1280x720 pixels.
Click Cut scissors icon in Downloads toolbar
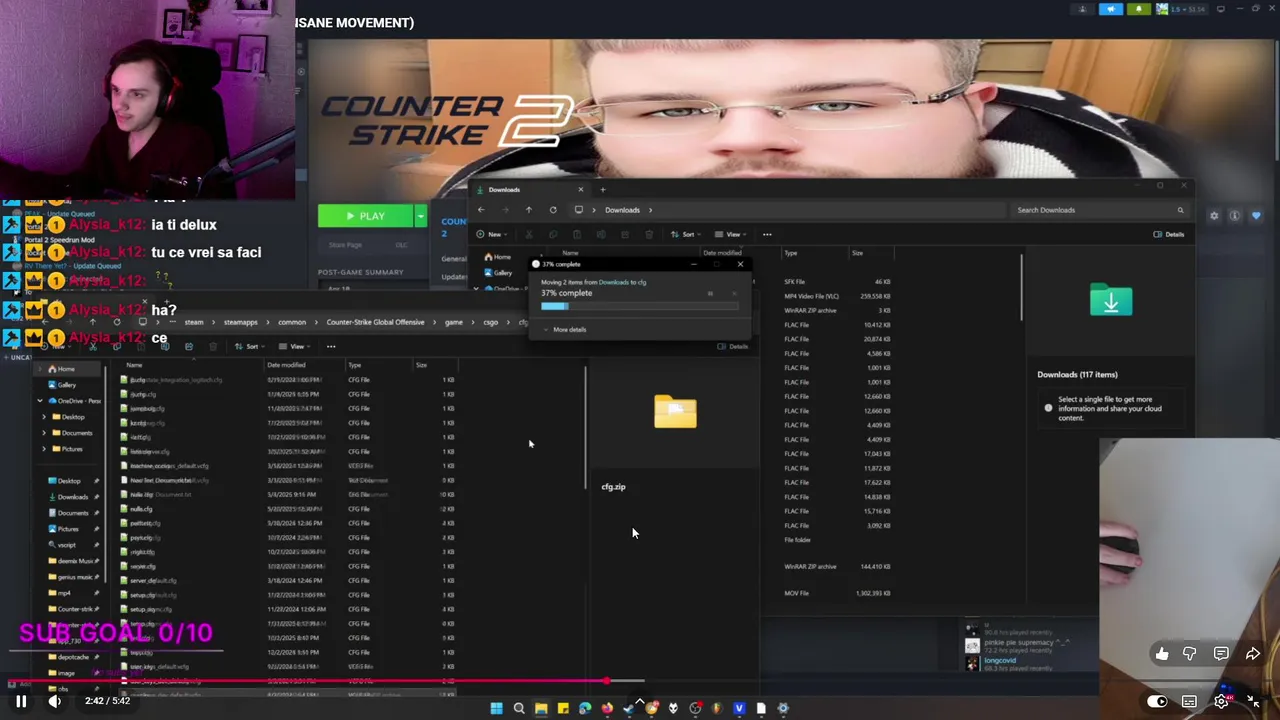coord(529,234)
